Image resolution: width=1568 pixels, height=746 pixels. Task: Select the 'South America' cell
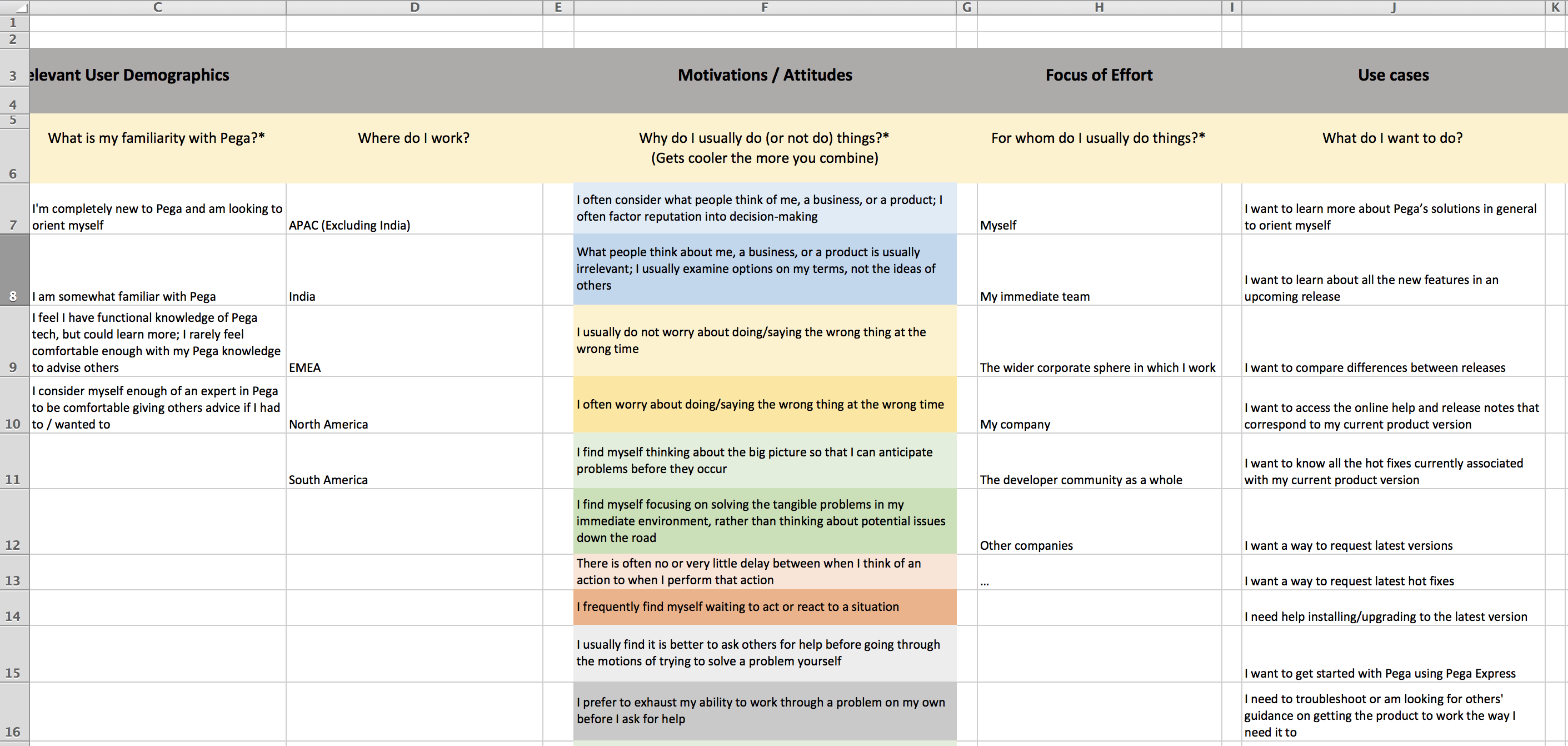coord(415,461)
